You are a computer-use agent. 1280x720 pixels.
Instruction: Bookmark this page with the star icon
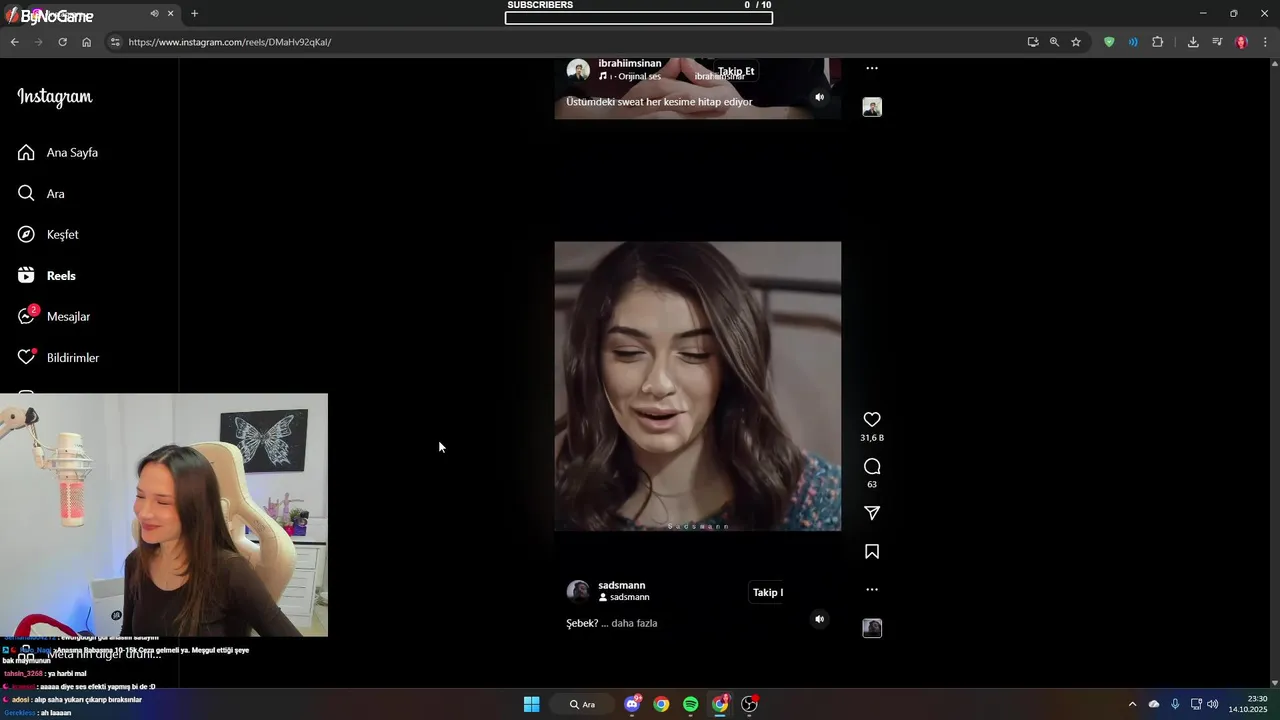point(1076,42)
